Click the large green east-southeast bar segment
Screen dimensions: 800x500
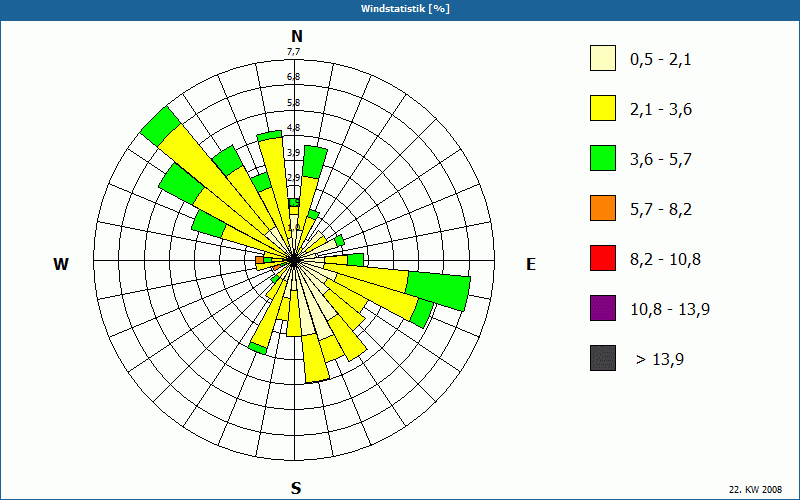pyautogui.click(x=439, y=291)
